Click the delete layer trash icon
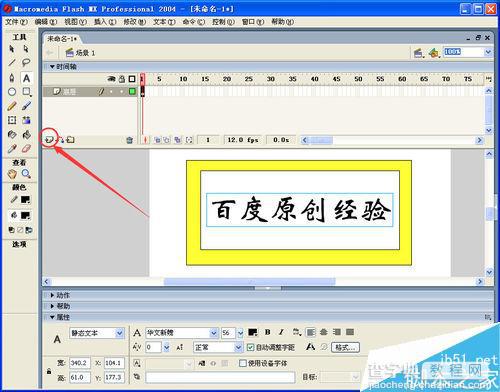Screen dimensions: 500x392 (130, 140)
